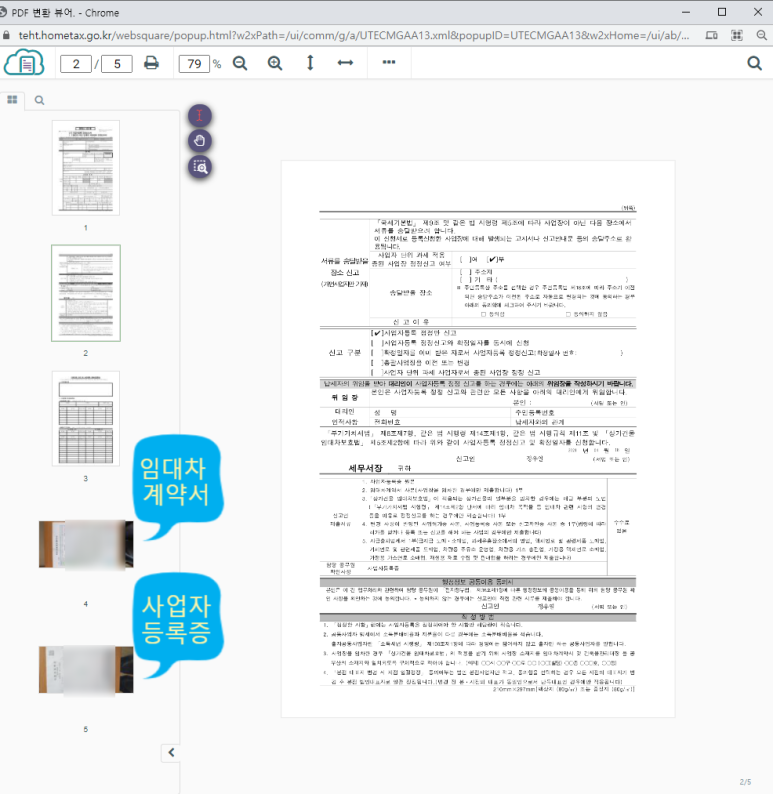The width and height of the screenshot is (773, 794).
Task: Click the QR code icon in address bar
Action: [x=737, y=35]
